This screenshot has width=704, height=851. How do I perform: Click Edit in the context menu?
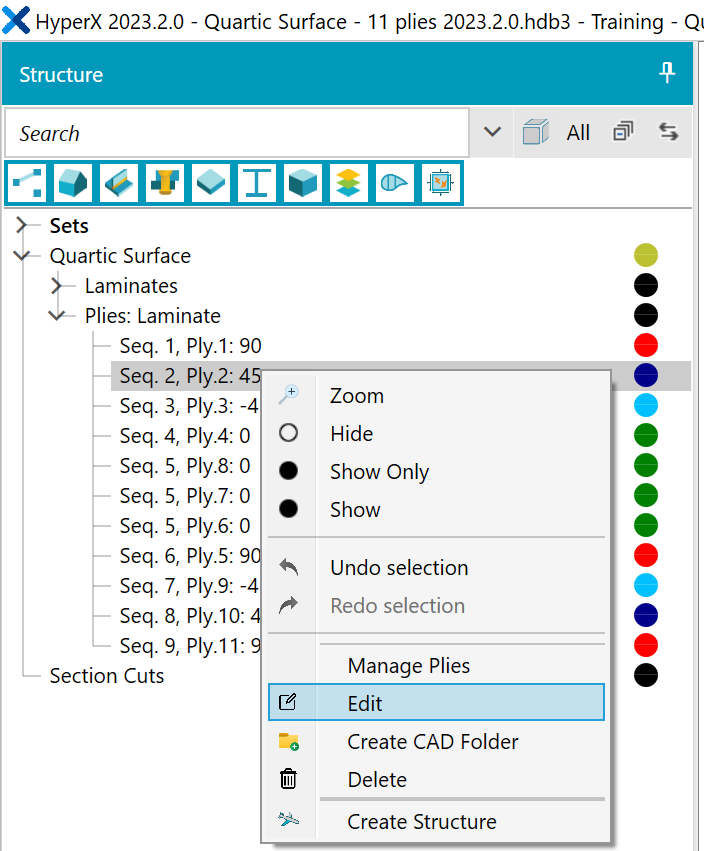click(x=436, y=702)
